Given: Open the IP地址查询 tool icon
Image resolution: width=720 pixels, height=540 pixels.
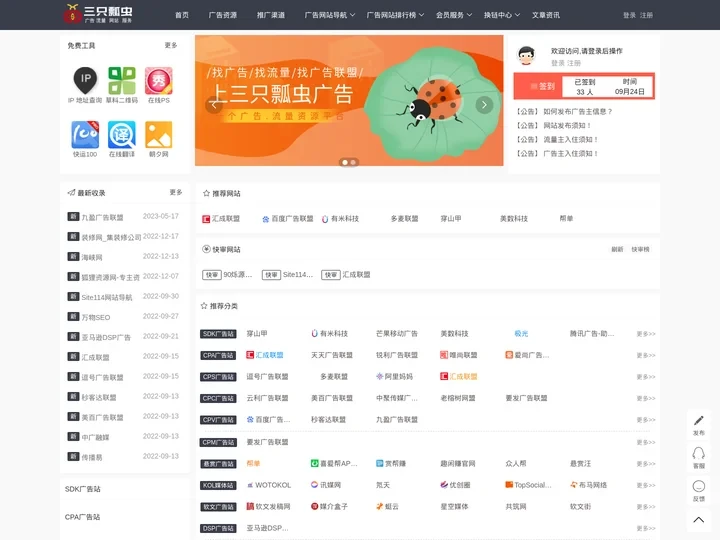Looking at the screenshot, I should click(x=85, y=80).
